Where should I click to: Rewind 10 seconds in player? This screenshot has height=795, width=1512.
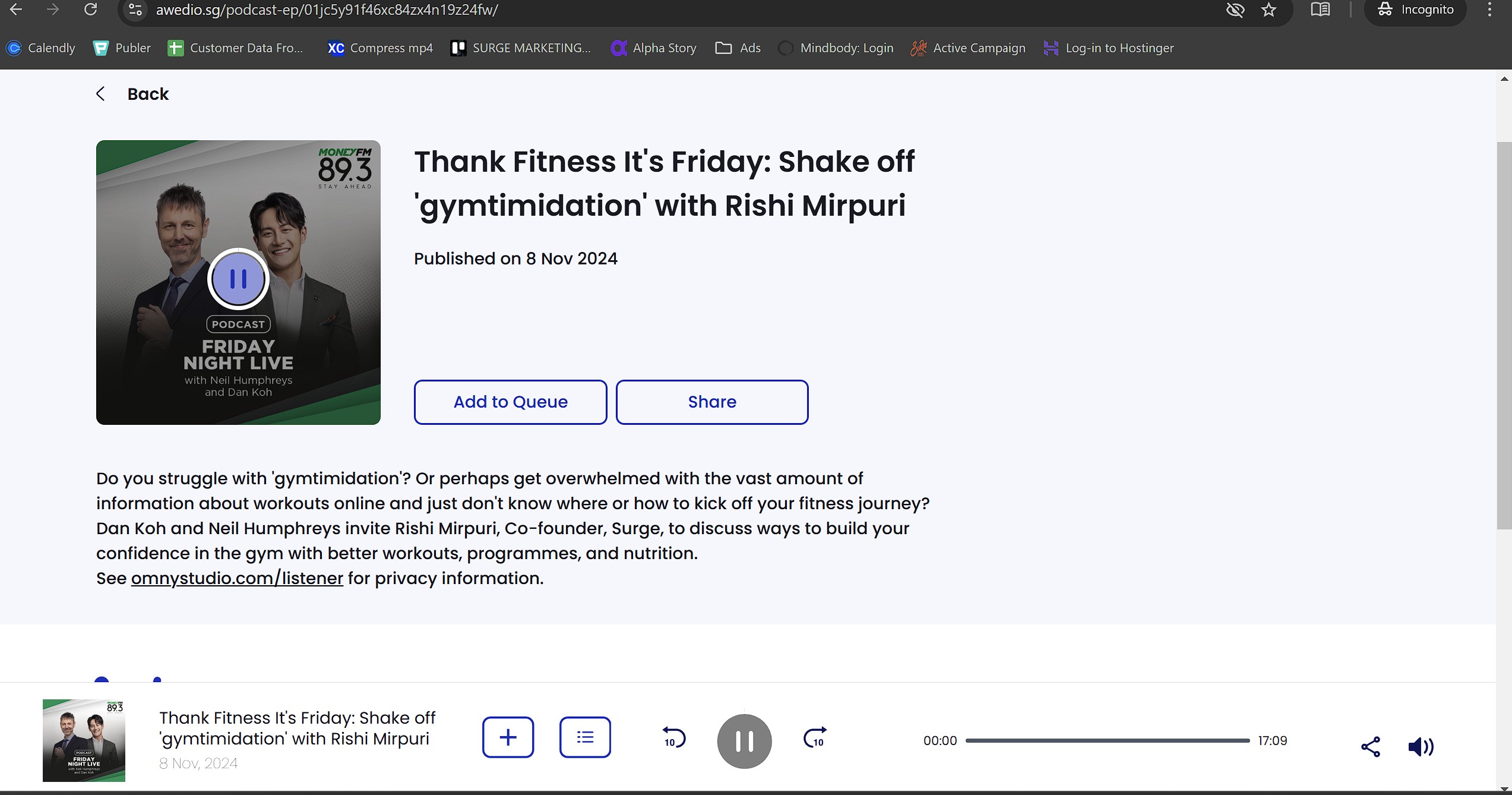pos(673,737)
